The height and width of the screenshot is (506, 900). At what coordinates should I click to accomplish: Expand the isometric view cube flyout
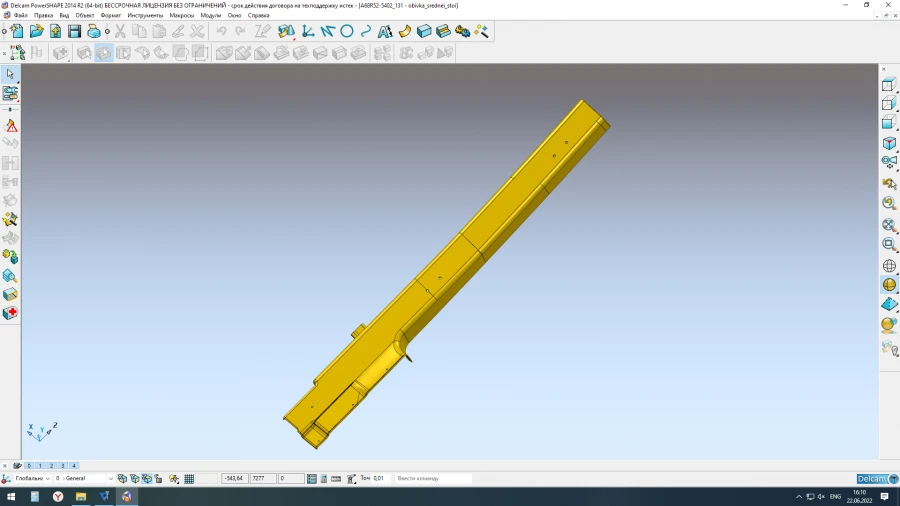click(x=889, y=144)
